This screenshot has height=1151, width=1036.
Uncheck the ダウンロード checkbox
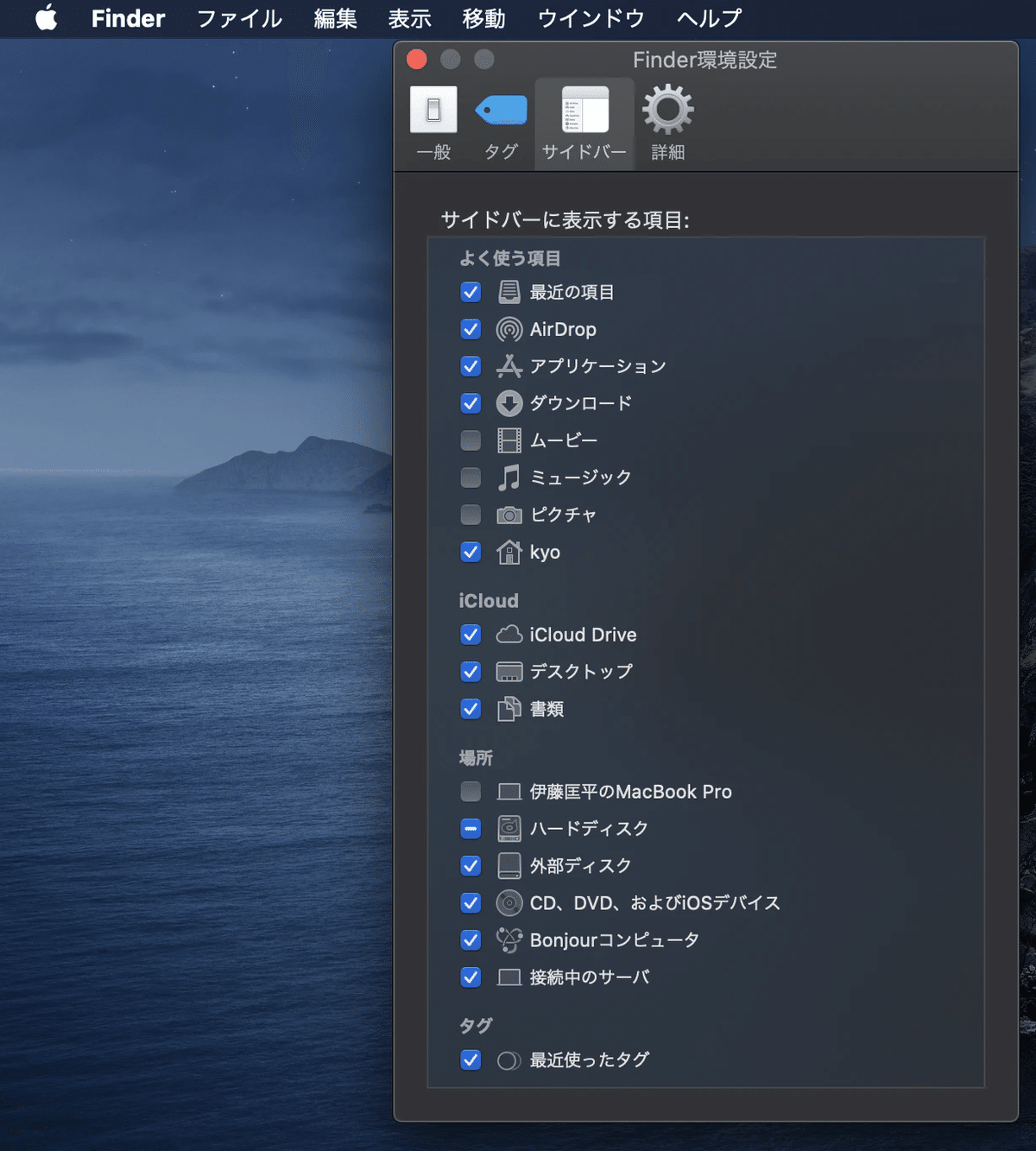(471, 403)
